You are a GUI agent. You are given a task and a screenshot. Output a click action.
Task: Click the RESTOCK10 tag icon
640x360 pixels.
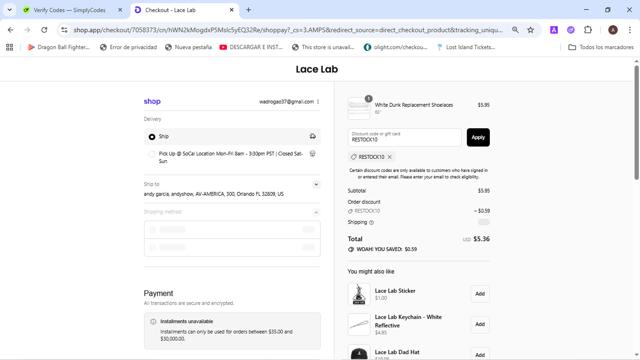pos(353,157)
